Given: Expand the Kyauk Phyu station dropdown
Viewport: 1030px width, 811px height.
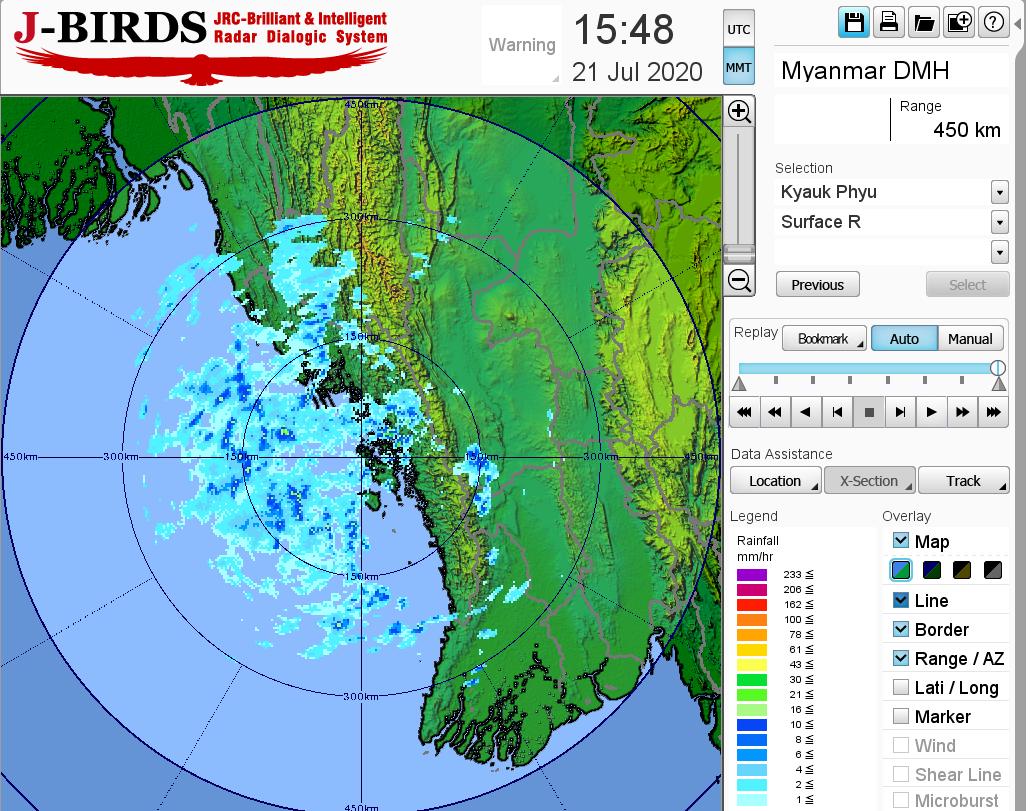Looking at the screenshot, I should coord(999,192).
